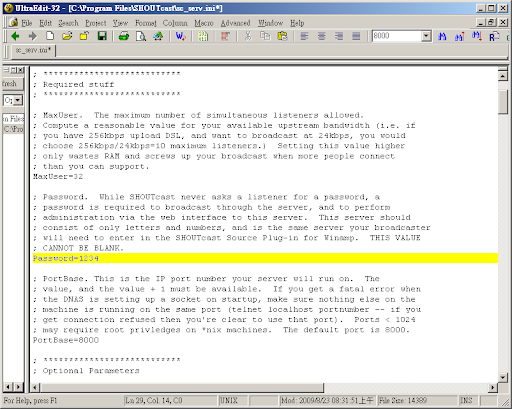Click the PortBase=8000 line
Image resolution: width=512 pixels, height=409 pixels.
tap(66, 340)
